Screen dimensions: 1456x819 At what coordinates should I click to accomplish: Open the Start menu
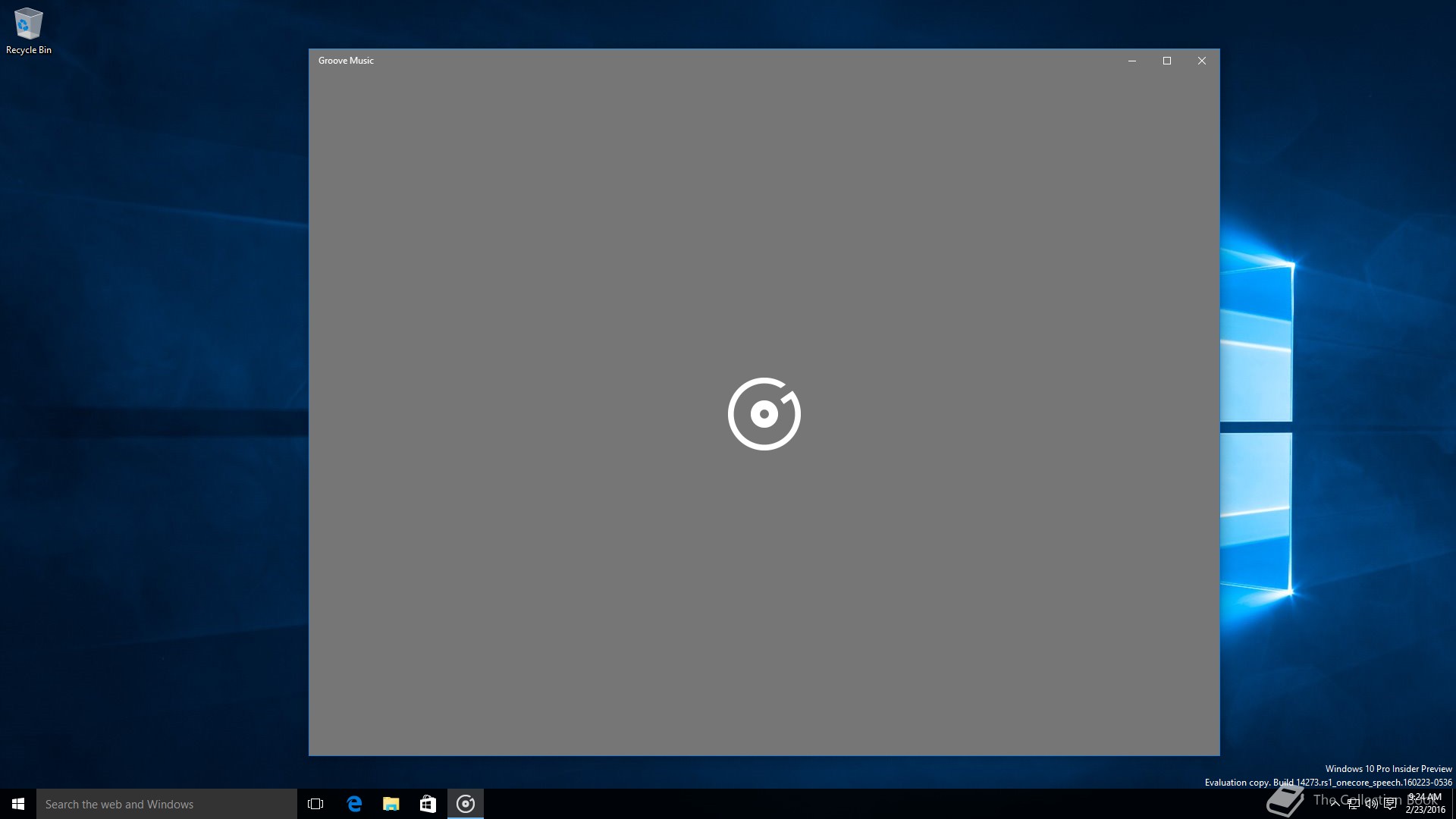[18, 804]
